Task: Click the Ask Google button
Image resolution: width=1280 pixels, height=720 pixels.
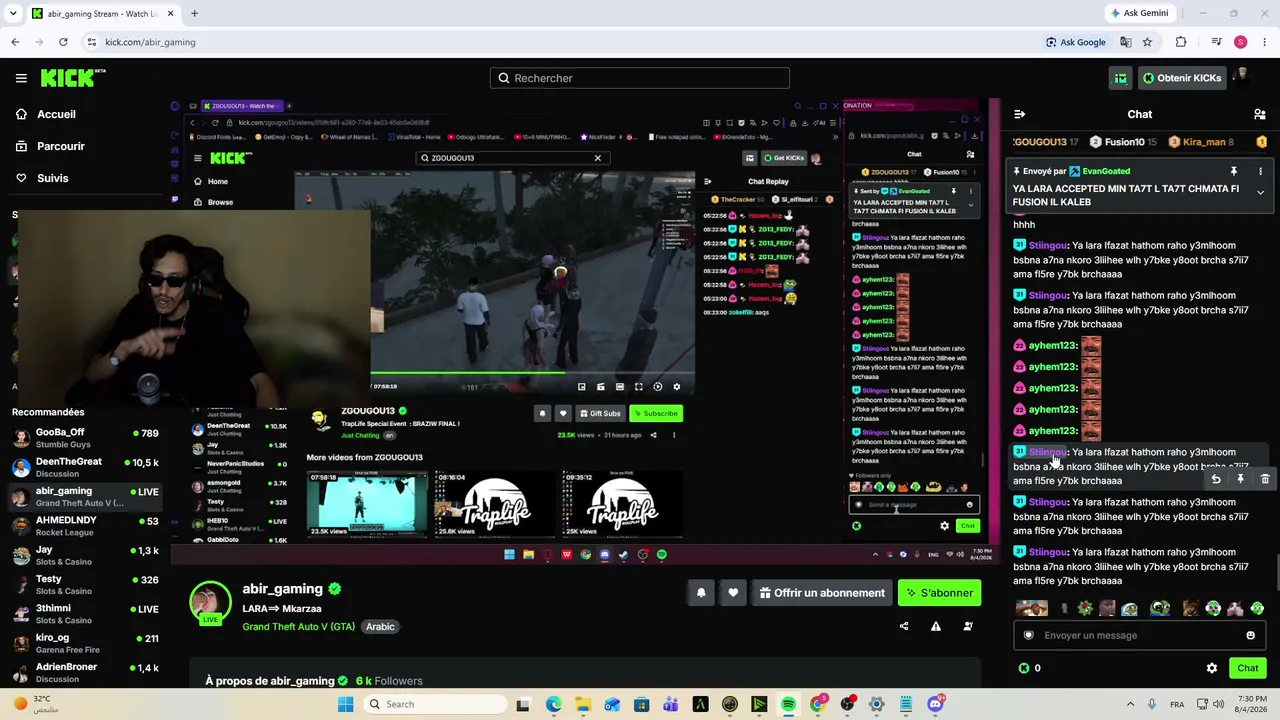Action: pos(1075,42)
